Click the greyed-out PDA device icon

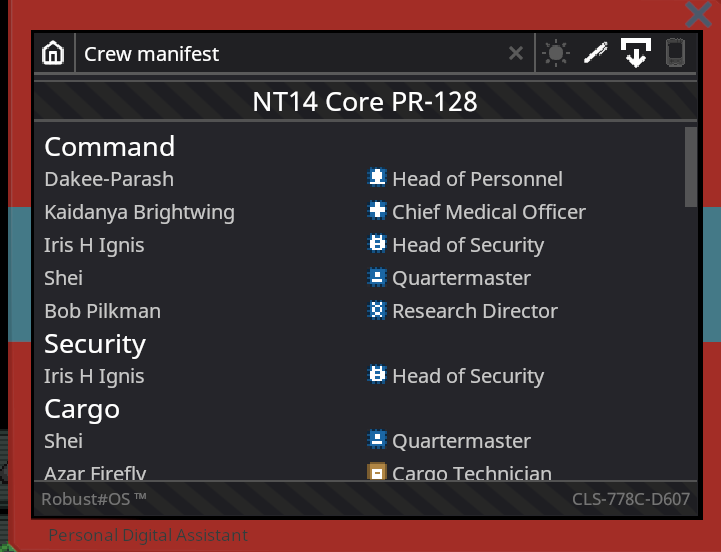pyautogui.click(x=675, y=52)
